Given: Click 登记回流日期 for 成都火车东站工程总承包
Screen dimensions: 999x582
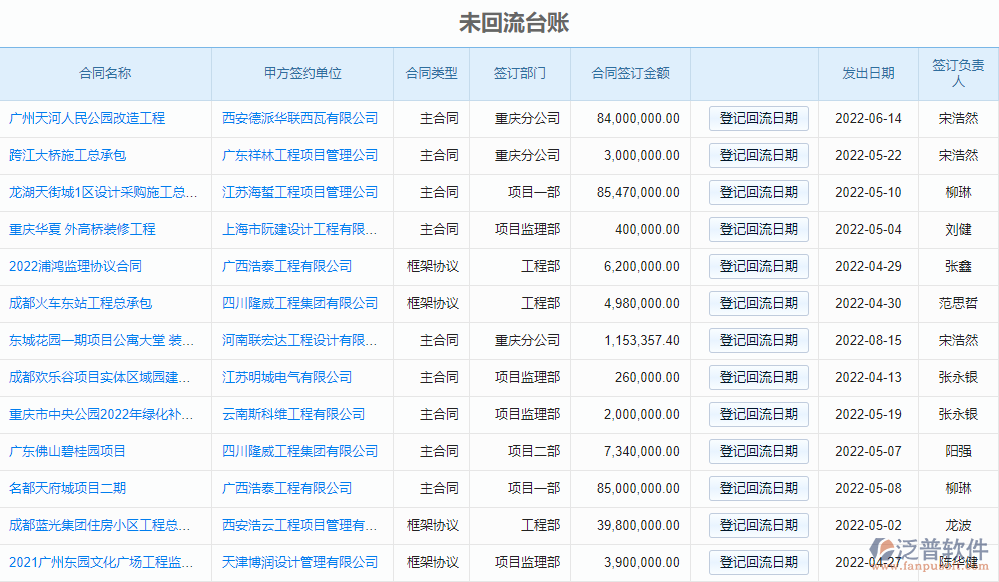Looking at the screenshot, I should tap(758, 303).
